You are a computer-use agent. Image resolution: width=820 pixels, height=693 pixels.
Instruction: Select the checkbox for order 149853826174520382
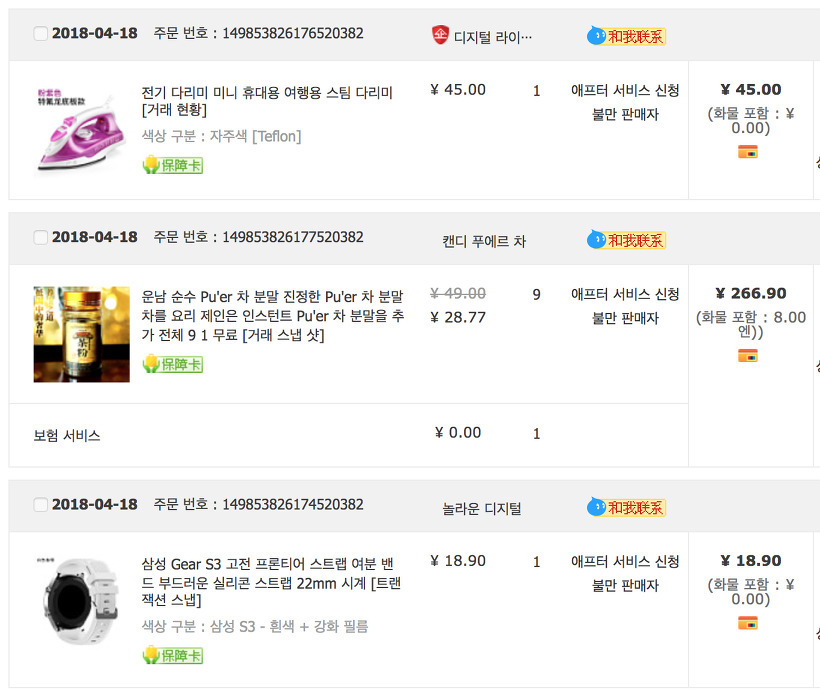(x=40, y=505)
